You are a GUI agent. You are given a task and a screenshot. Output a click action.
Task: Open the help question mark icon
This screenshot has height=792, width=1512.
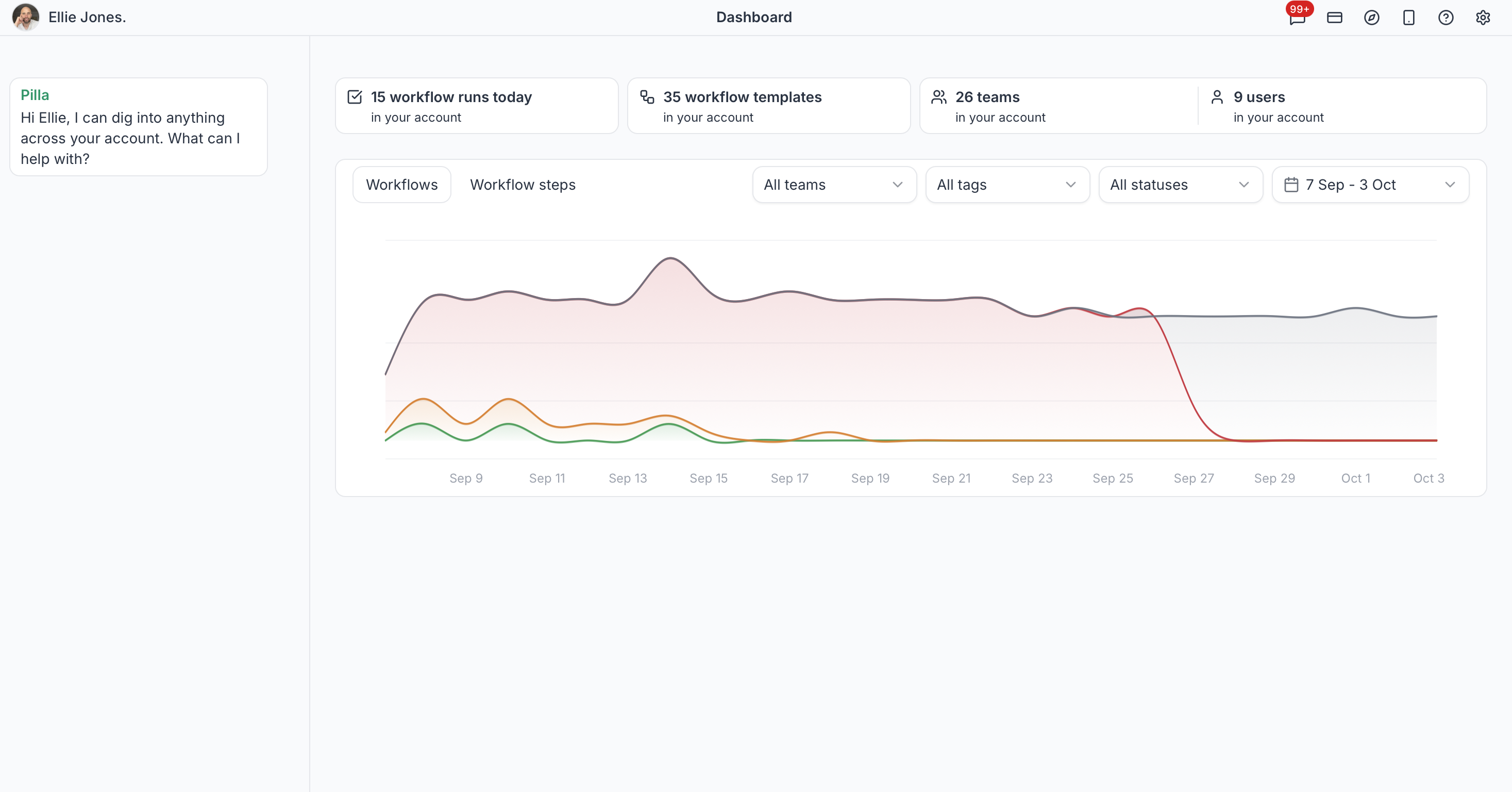[x=1446, y=18]
